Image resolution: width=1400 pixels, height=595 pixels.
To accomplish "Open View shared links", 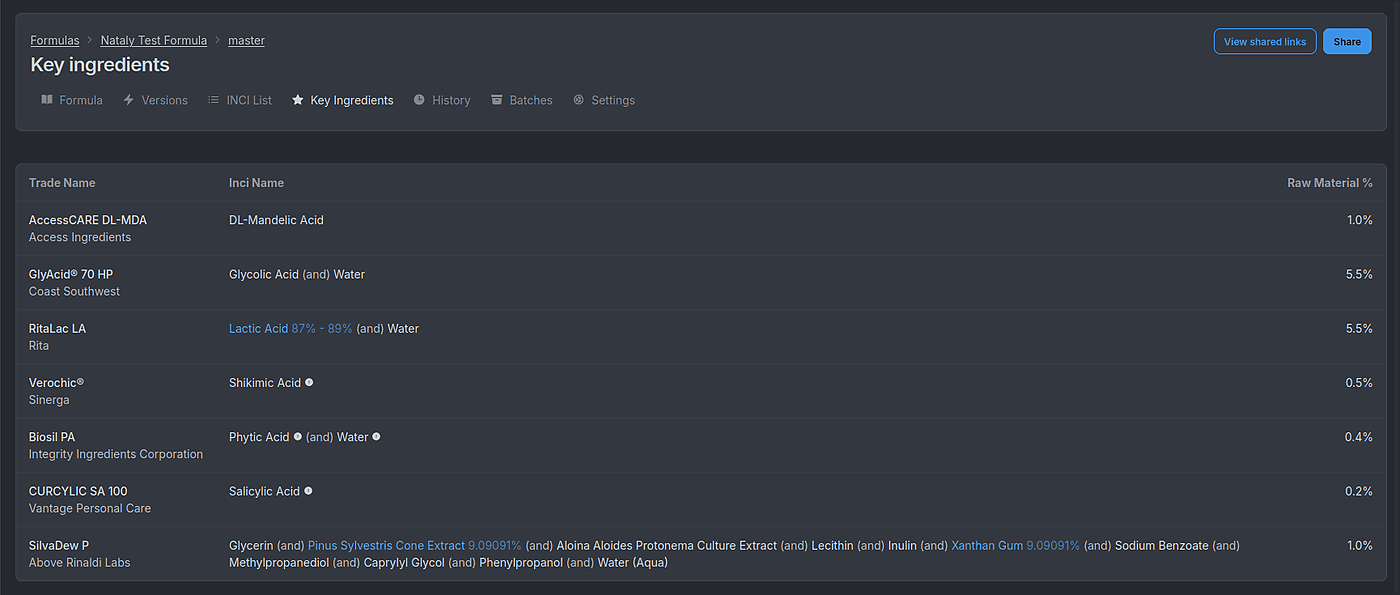I will [x=1264, y=41].
